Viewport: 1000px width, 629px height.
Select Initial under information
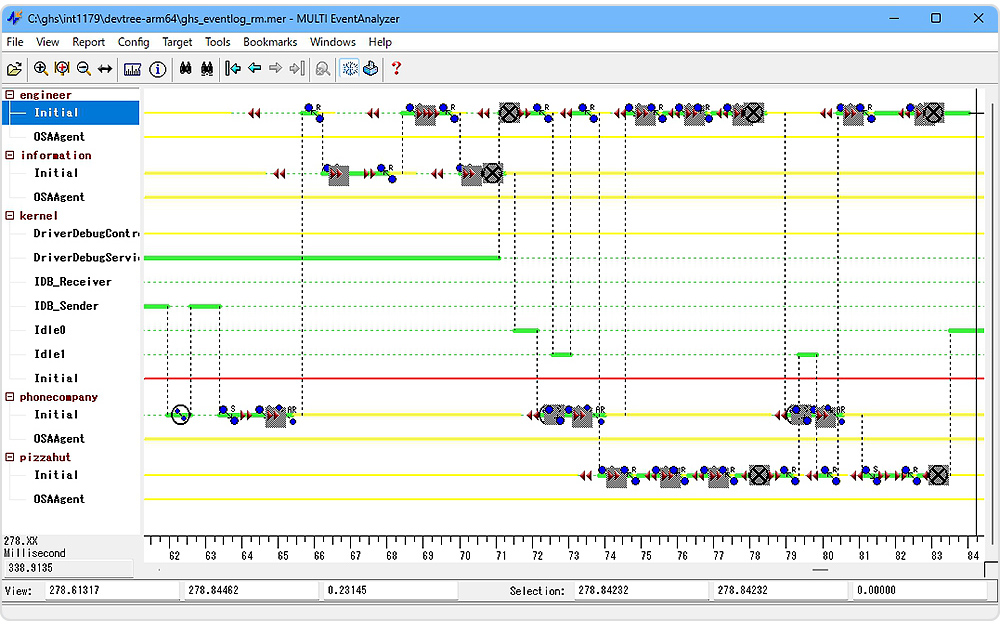[56, 173]
